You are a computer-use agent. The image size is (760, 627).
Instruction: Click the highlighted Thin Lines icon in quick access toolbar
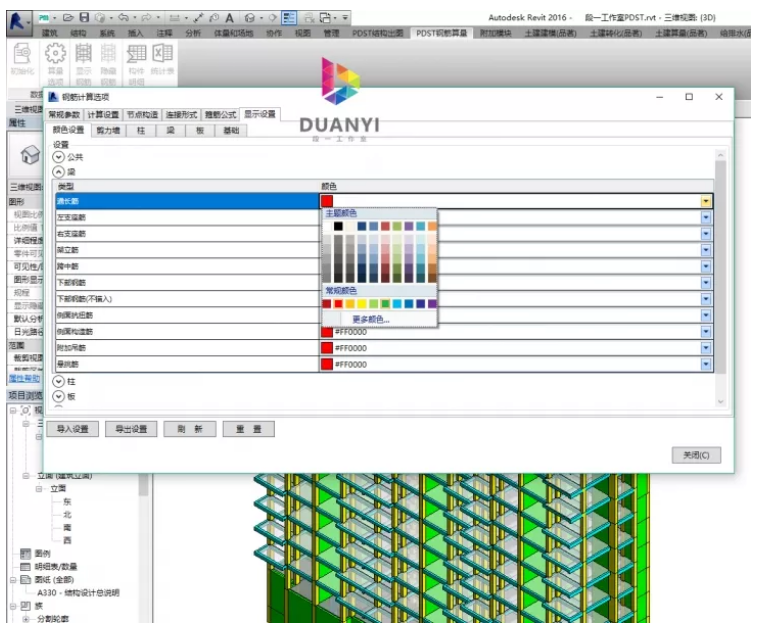point(289,18)
